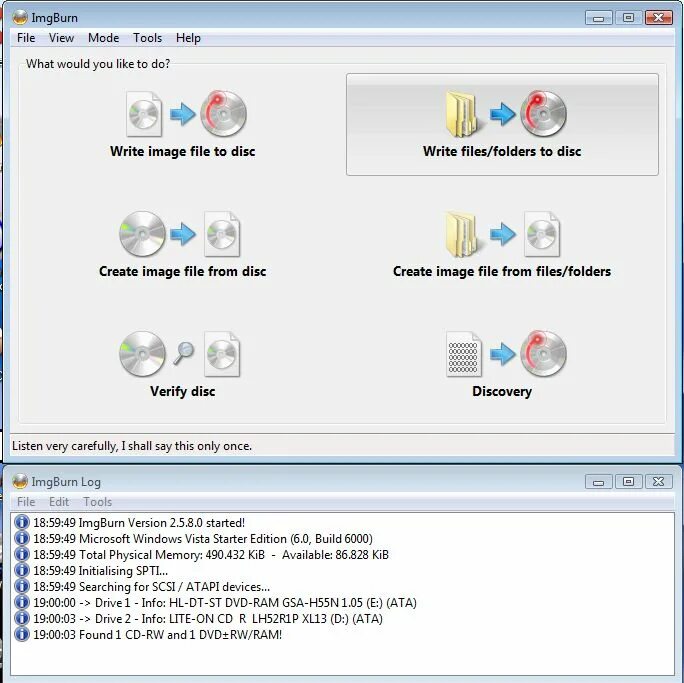
Task: Click info icon beside Windows Vista log entry
Action: (21, 538)
